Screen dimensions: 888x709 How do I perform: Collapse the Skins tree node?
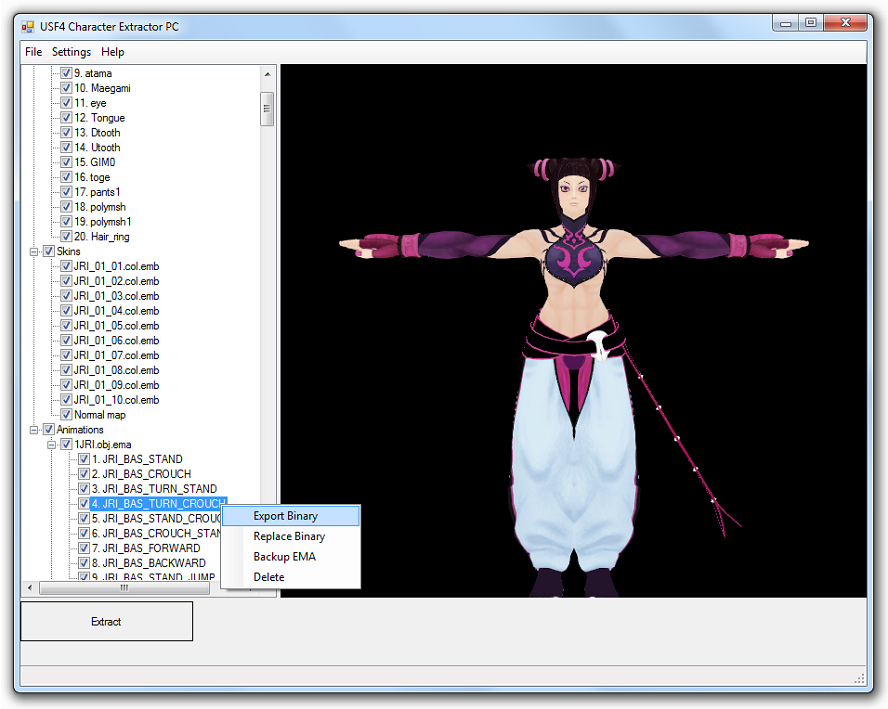(x=34, y=251)
